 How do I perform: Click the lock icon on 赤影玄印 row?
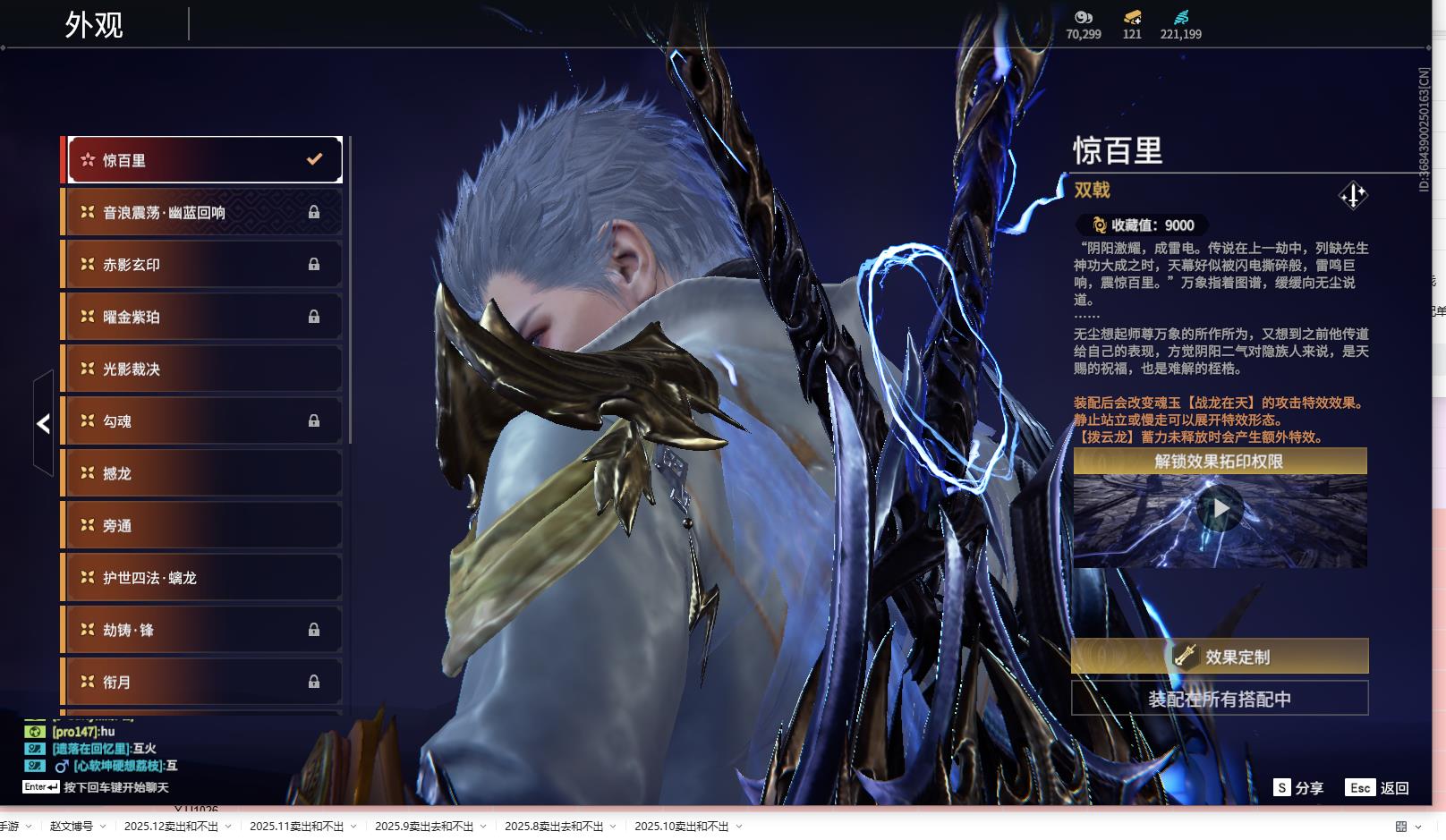click(x=314, y=264)
